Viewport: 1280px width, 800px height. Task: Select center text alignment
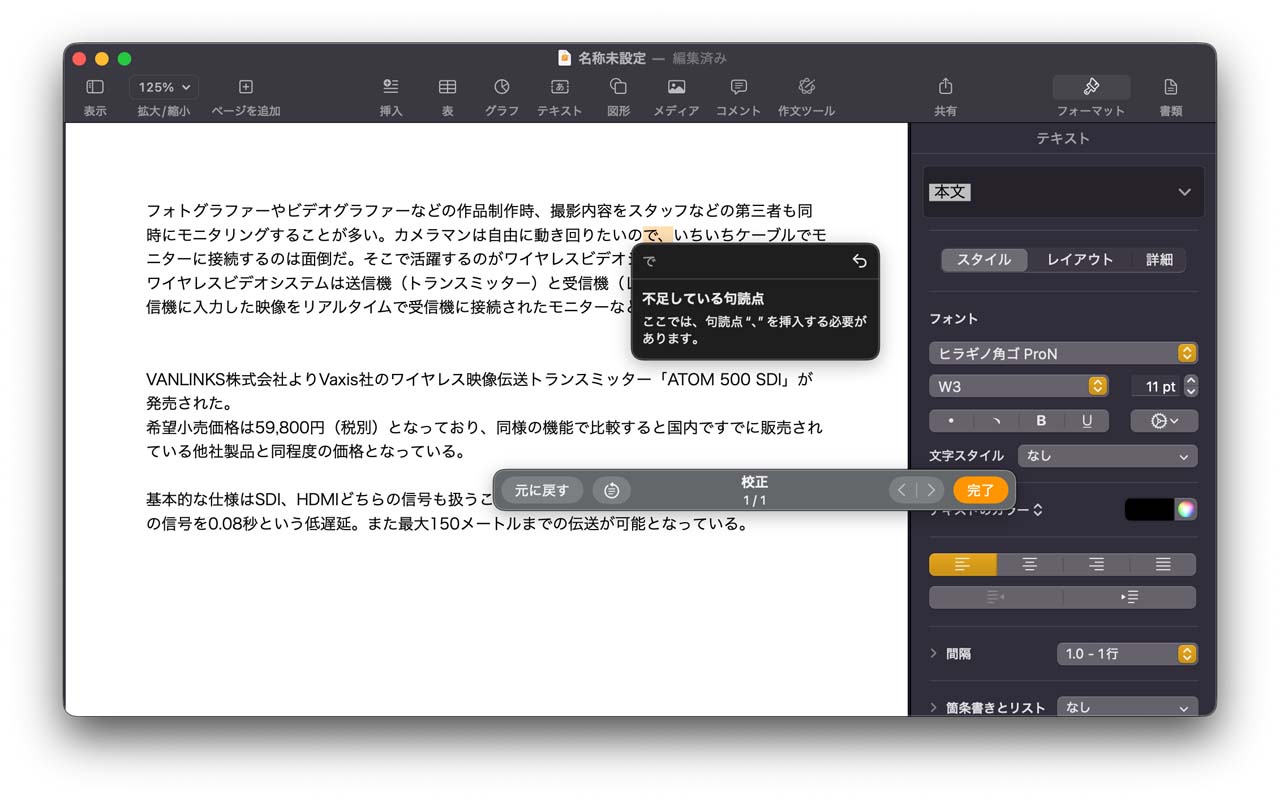pos(1029,564)
